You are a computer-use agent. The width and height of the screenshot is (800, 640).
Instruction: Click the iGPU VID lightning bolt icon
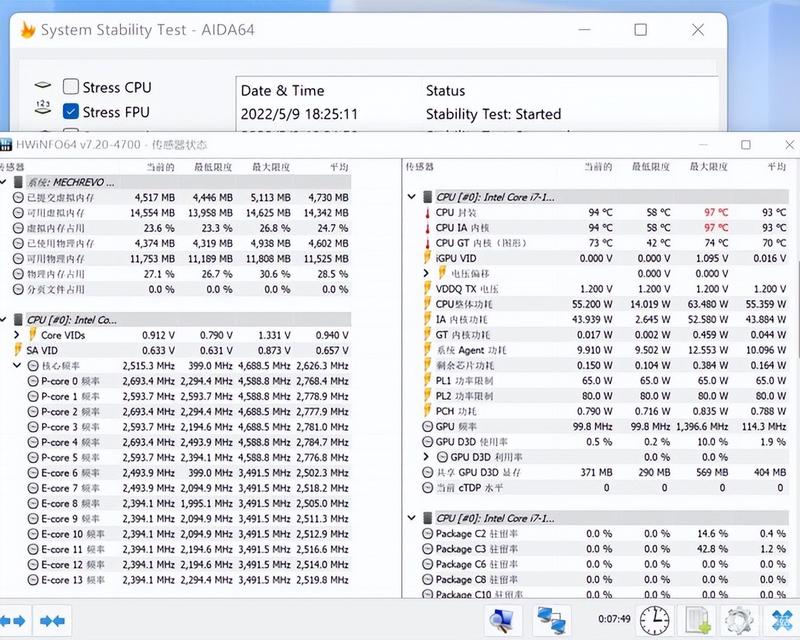(428, 258)
